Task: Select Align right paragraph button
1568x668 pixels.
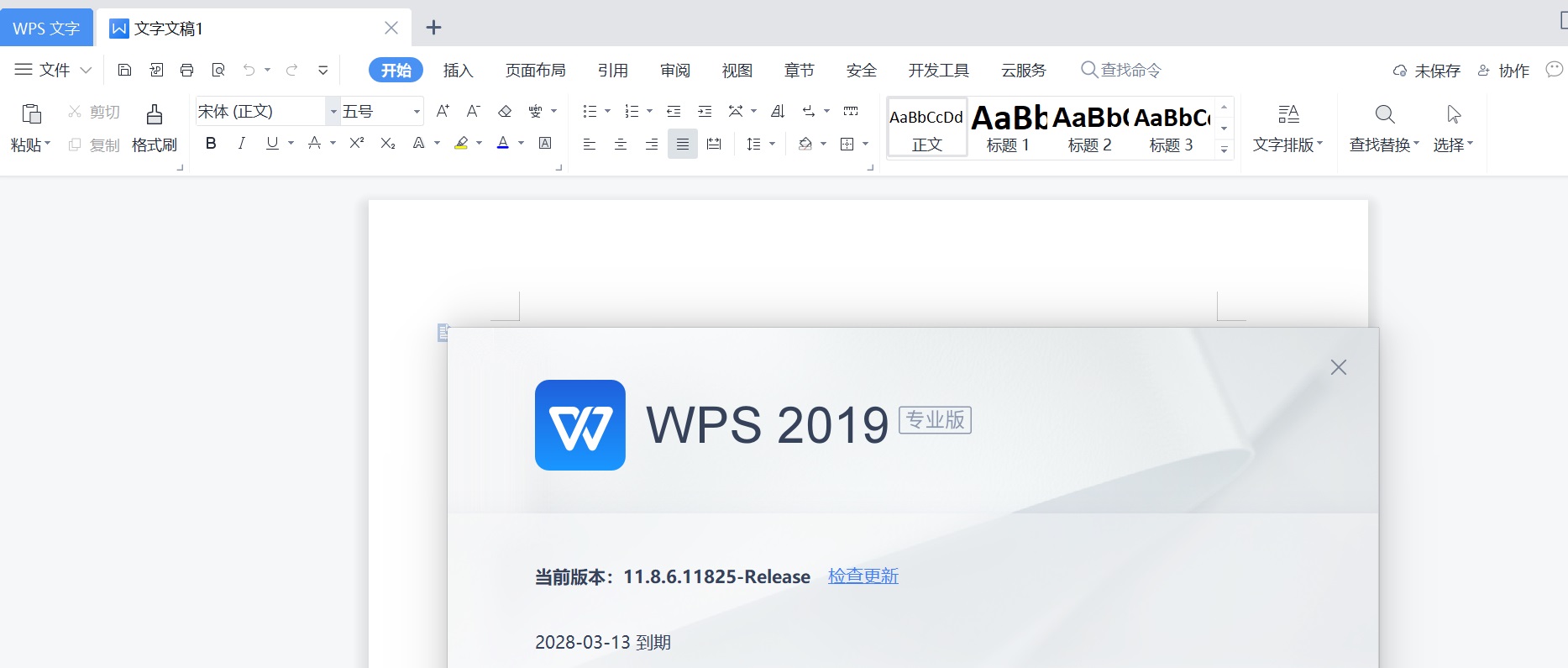Action: (652, 145)
